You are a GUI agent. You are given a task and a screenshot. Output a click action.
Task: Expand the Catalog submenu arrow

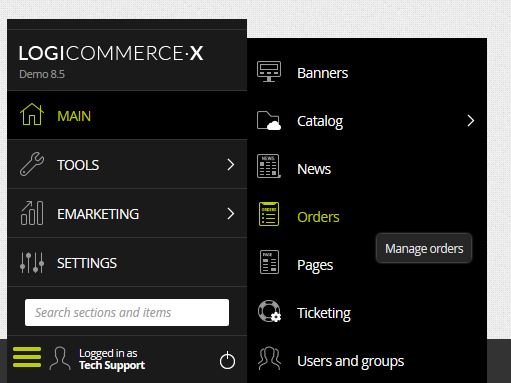pyautogui.click(x=470, y=121)
